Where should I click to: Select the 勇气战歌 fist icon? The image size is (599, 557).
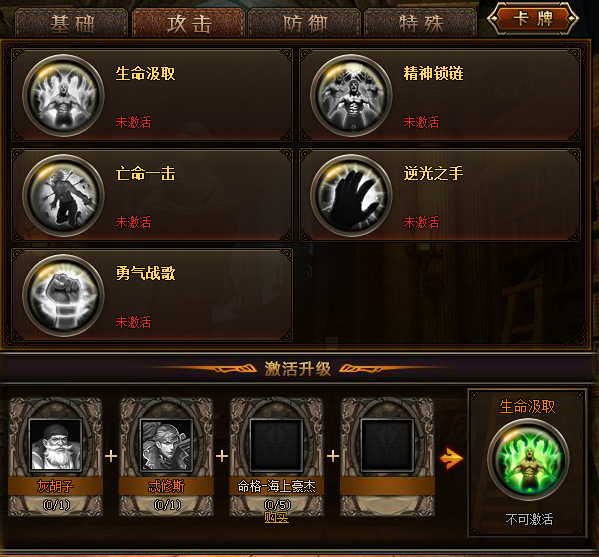(x=63, y=295)
